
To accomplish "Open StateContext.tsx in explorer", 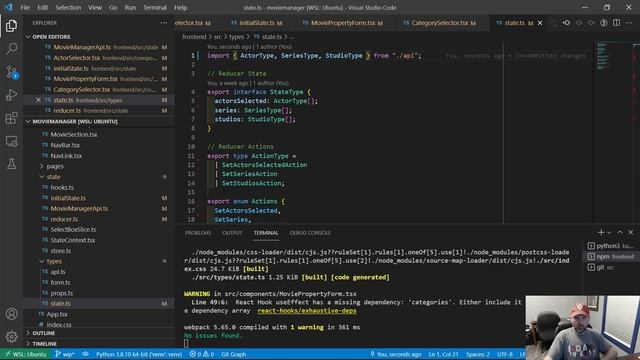I will (73, 240).
